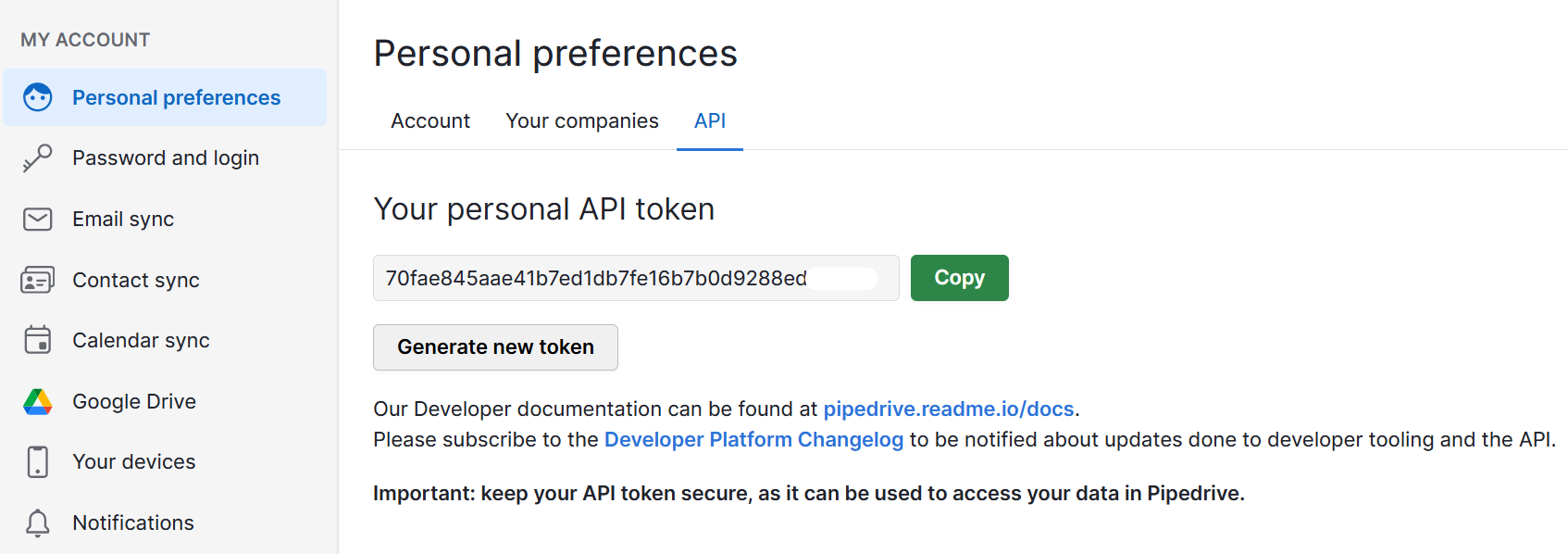Select the Personal preferences smiley icon

coord(37,96)
